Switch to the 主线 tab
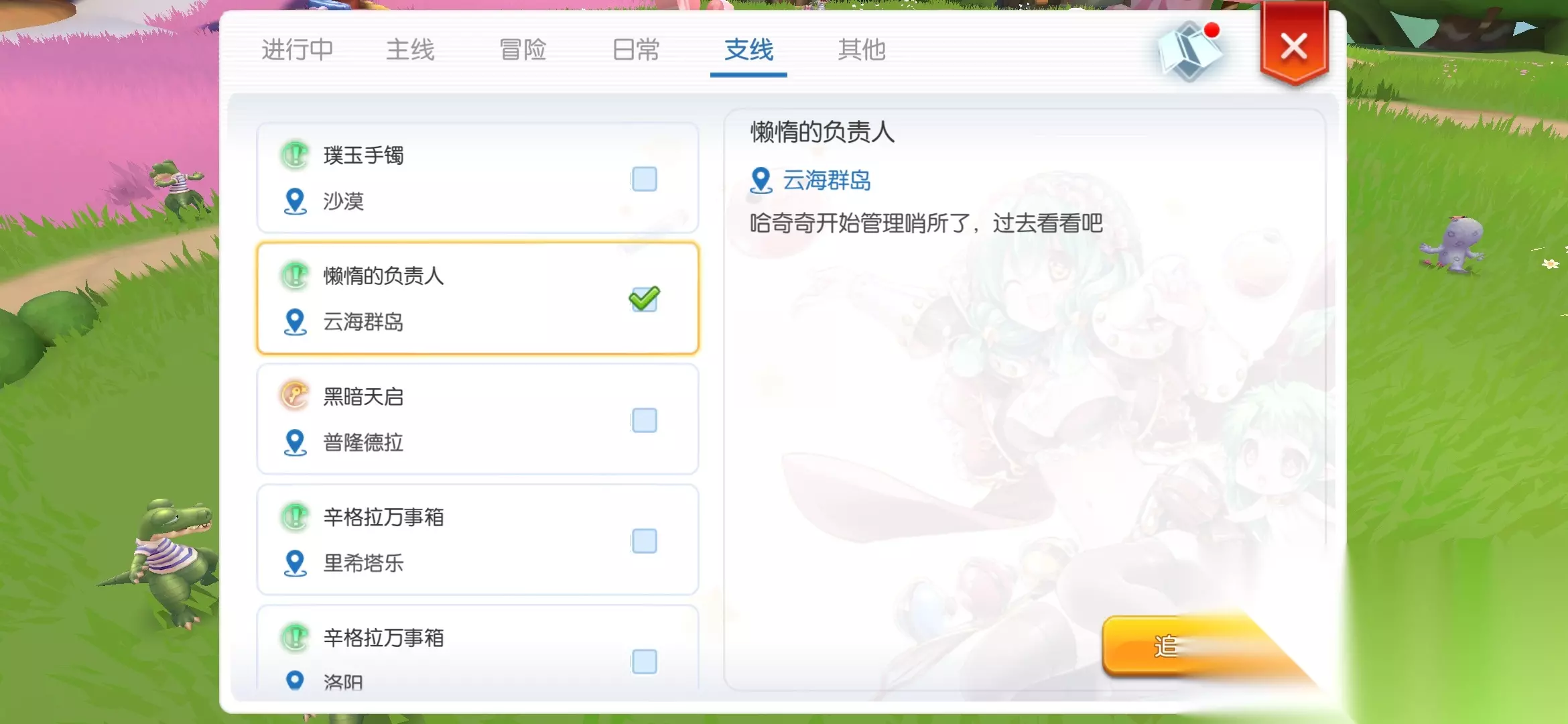1568x724 pixels. (x=410, y=50)
